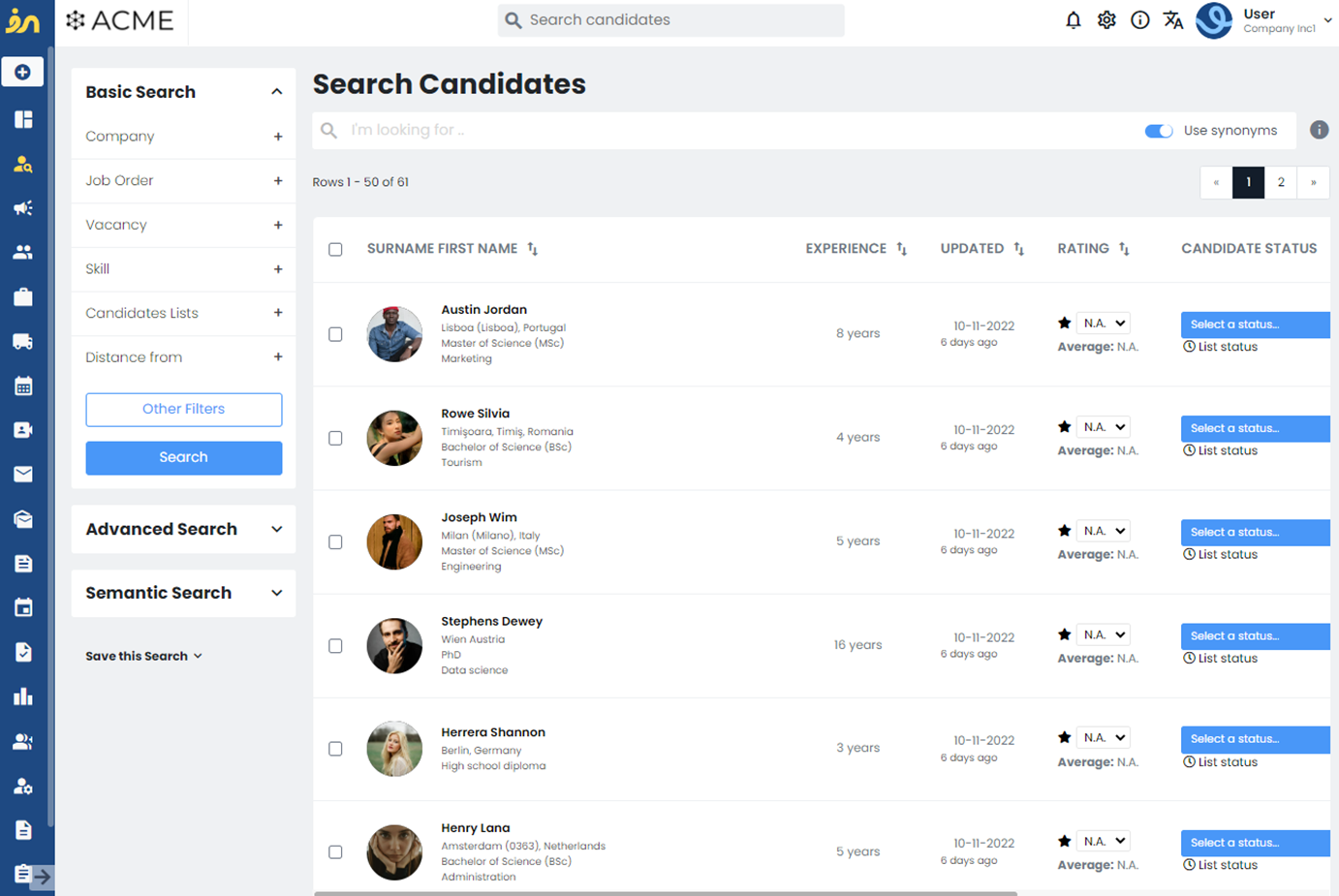Click the horizontal table scrollbar
The width and height of the screenshot is (1339, 896).
[x=665, y=893]
